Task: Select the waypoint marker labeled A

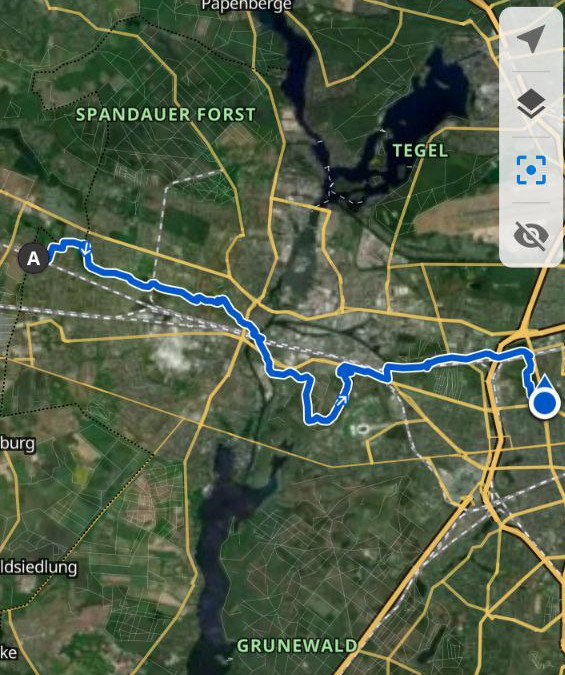Action: 33,258
